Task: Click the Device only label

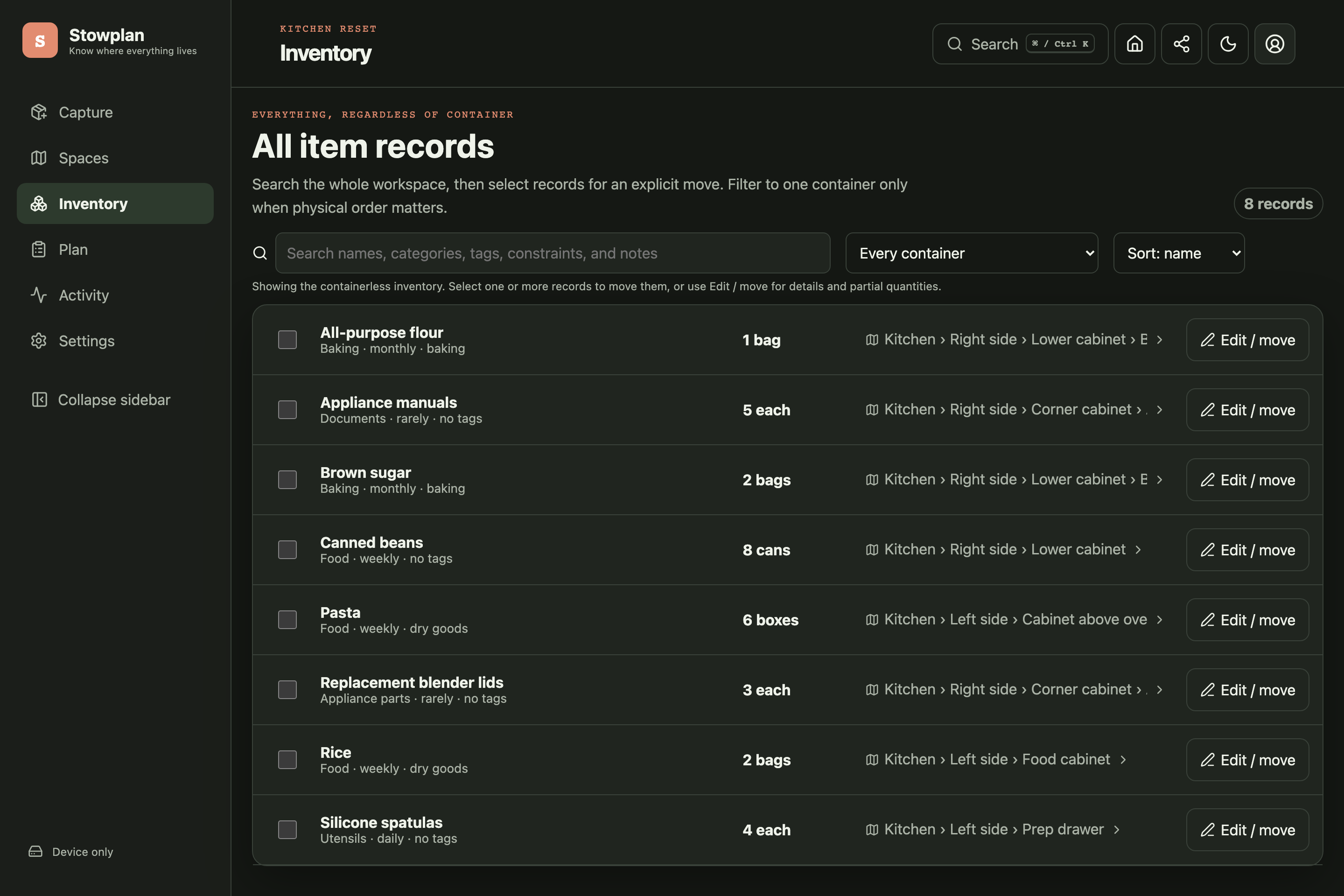Action: [83, 851]
